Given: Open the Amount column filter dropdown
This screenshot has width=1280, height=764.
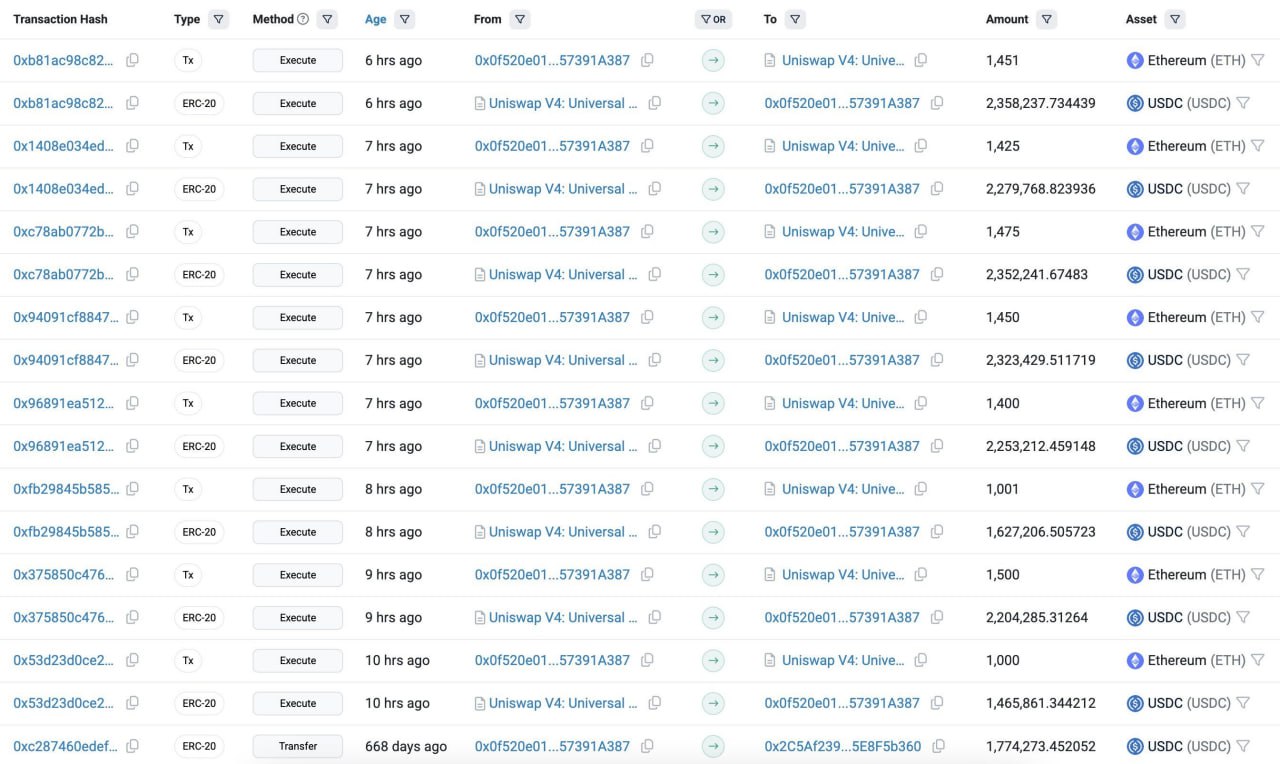Looking at the screenshot, I should coord(1046,19).
